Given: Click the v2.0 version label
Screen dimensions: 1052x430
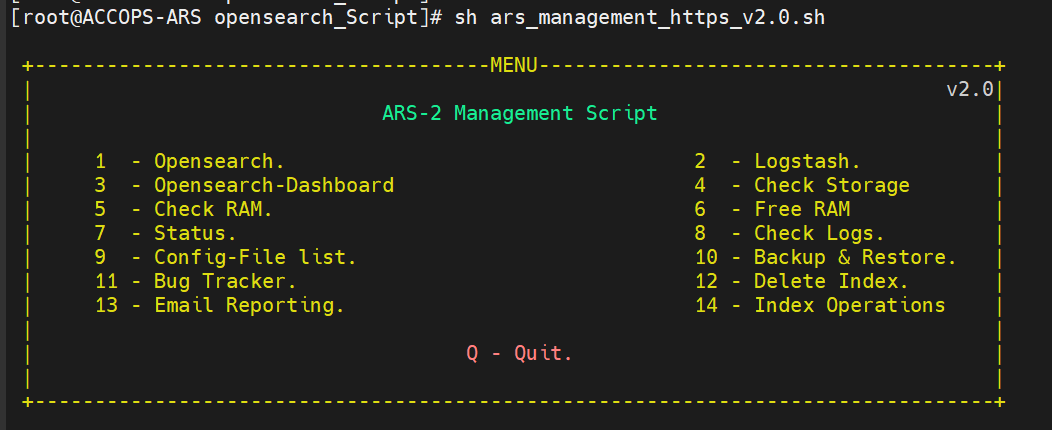Looking at the screenshot, I should pyautogui.click(x=969, y=89).
